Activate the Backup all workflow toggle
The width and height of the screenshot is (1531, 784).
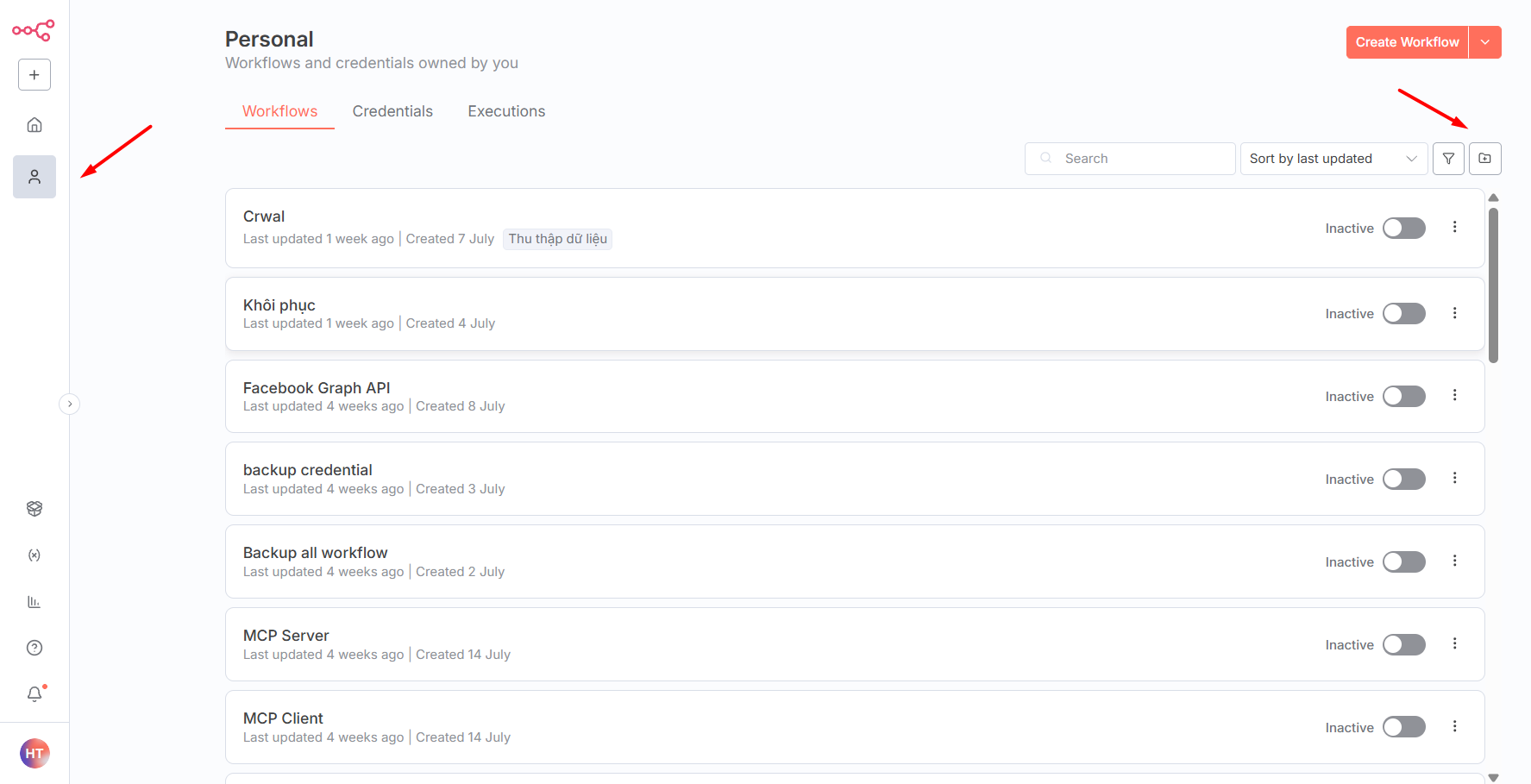(1404, 562)
